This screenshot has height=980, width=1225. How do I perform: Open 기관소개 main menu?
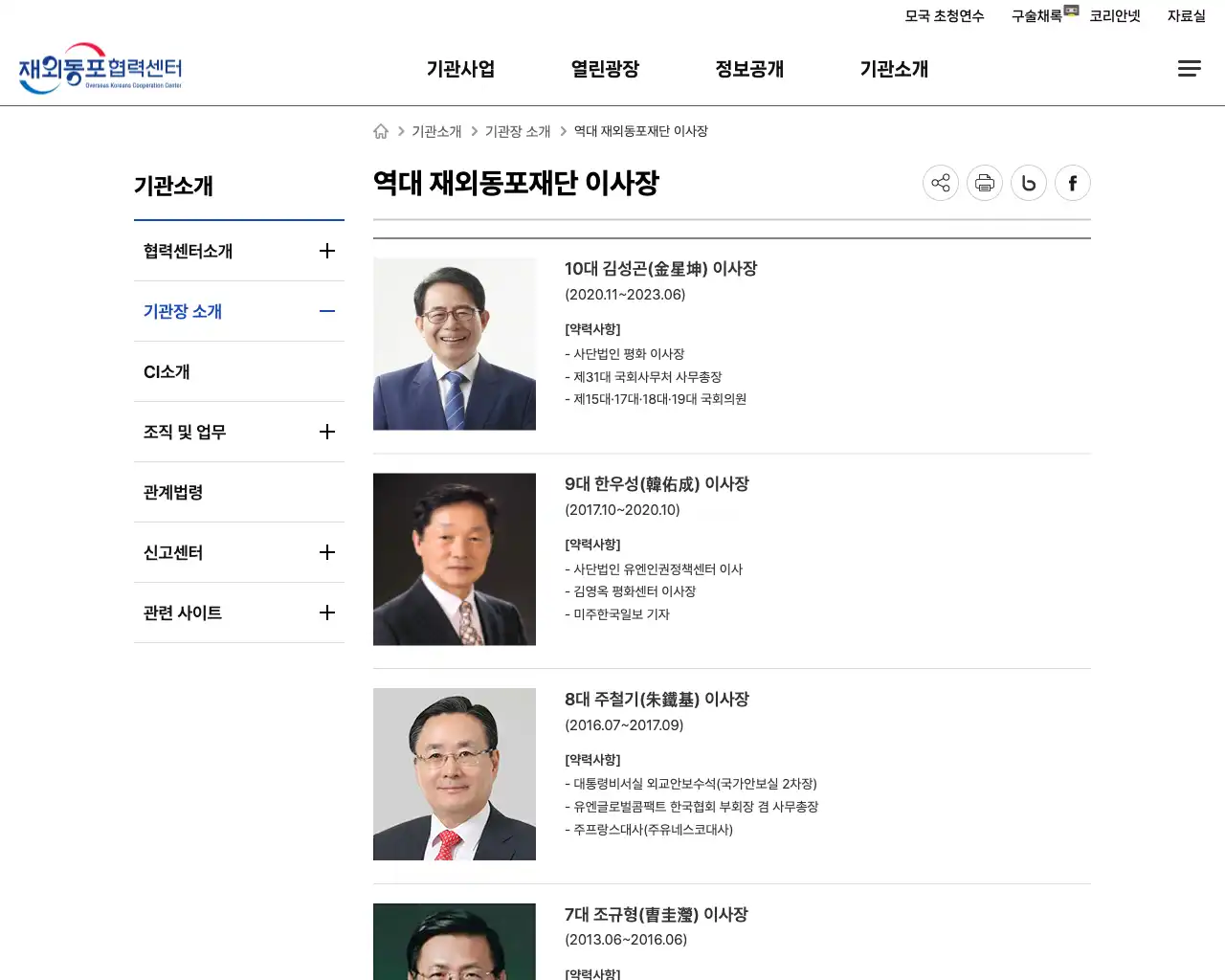coord(894,69)
